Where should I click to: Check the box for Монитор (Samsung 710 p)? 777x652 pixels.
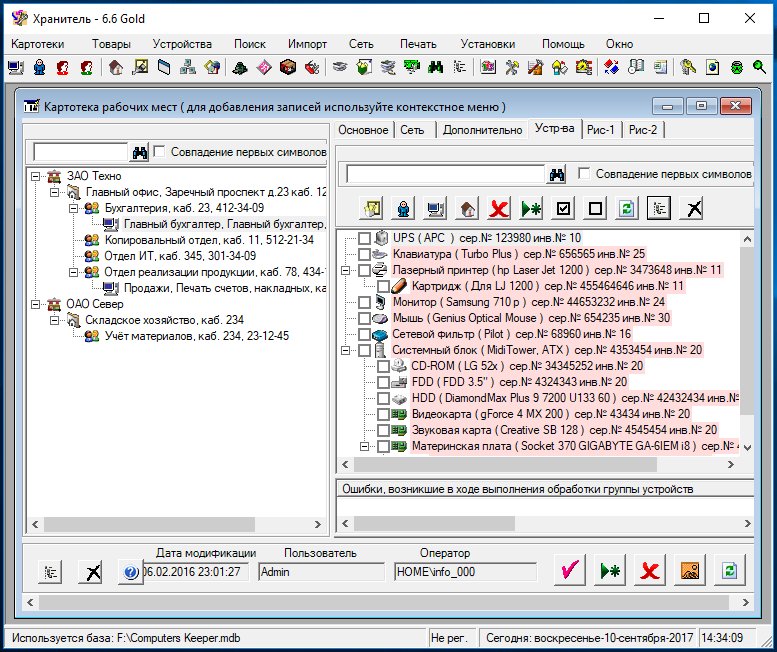364,302
